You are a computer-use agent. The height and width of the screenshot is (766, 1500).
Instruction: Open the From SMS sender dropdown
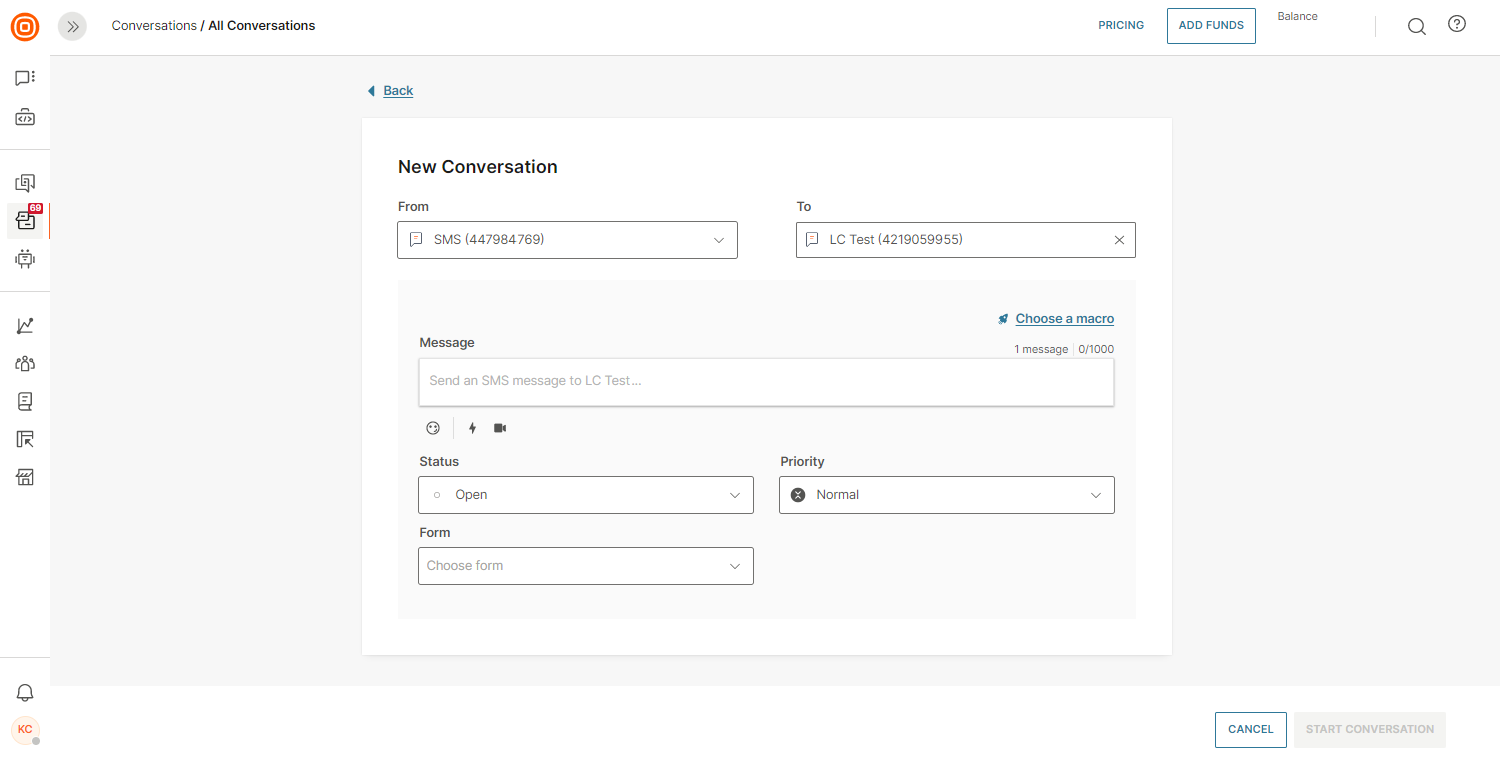pos(567,240)
